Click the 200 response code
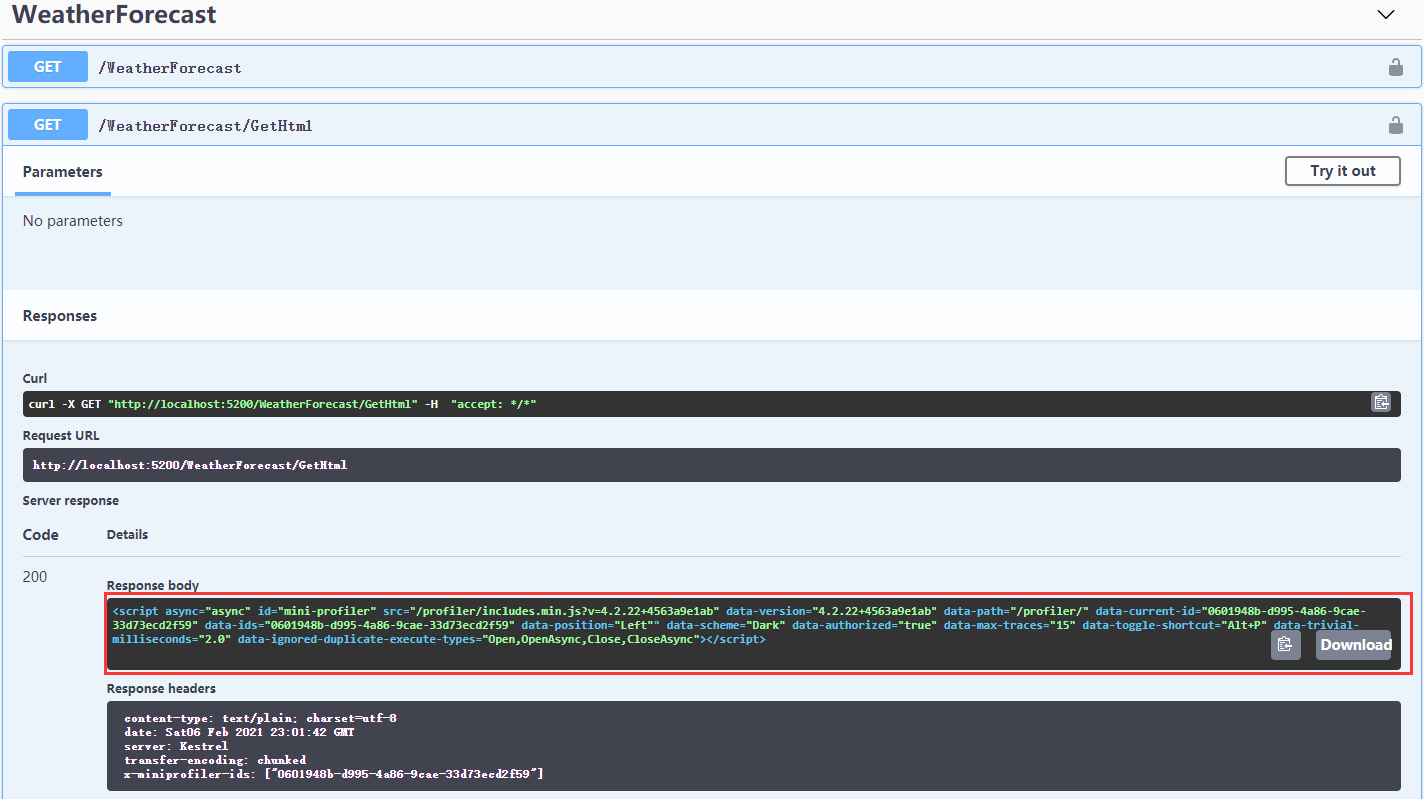Screen dimensions: 1424x799 point(35,577)
